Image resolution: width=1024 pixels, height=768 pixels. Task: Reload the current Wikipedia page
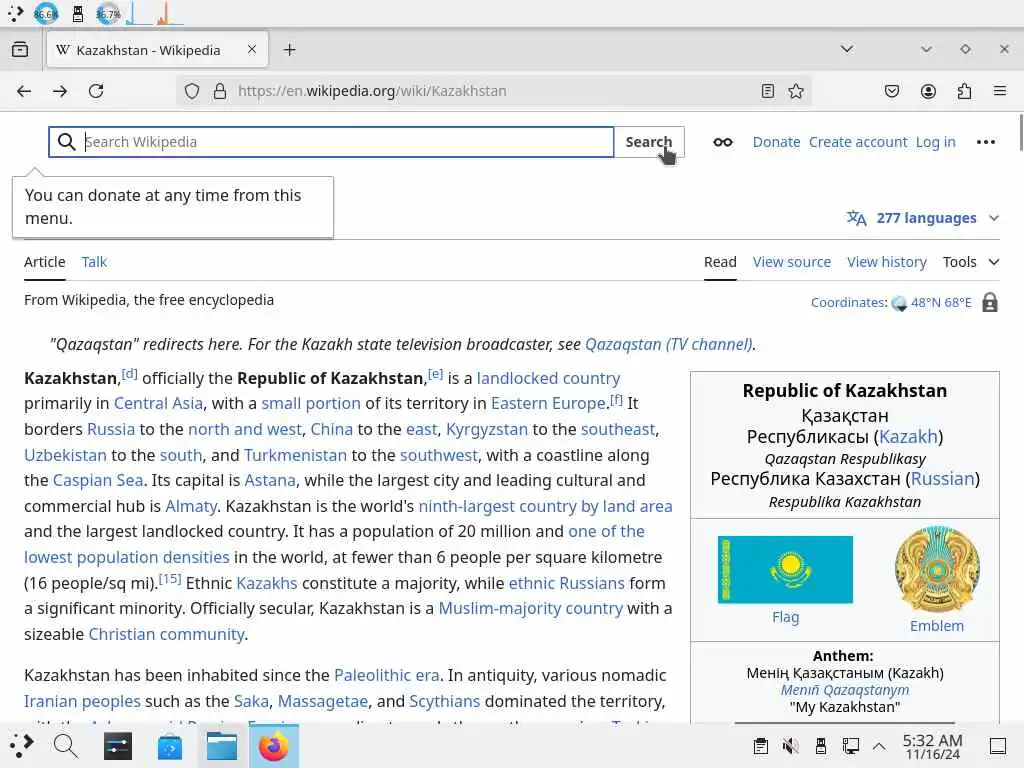tap(96, 91)
